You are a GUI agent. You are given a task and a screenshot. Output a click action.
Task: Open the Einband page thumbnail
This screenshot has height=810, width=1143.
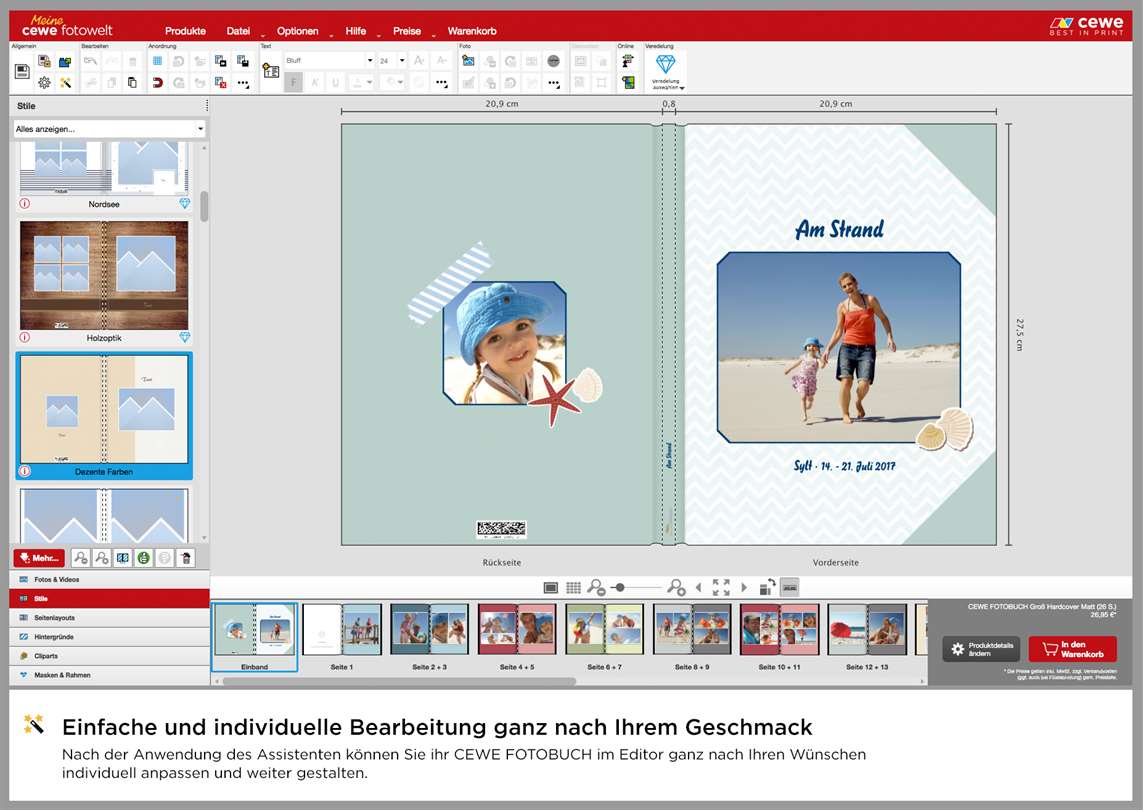point(254,636)
